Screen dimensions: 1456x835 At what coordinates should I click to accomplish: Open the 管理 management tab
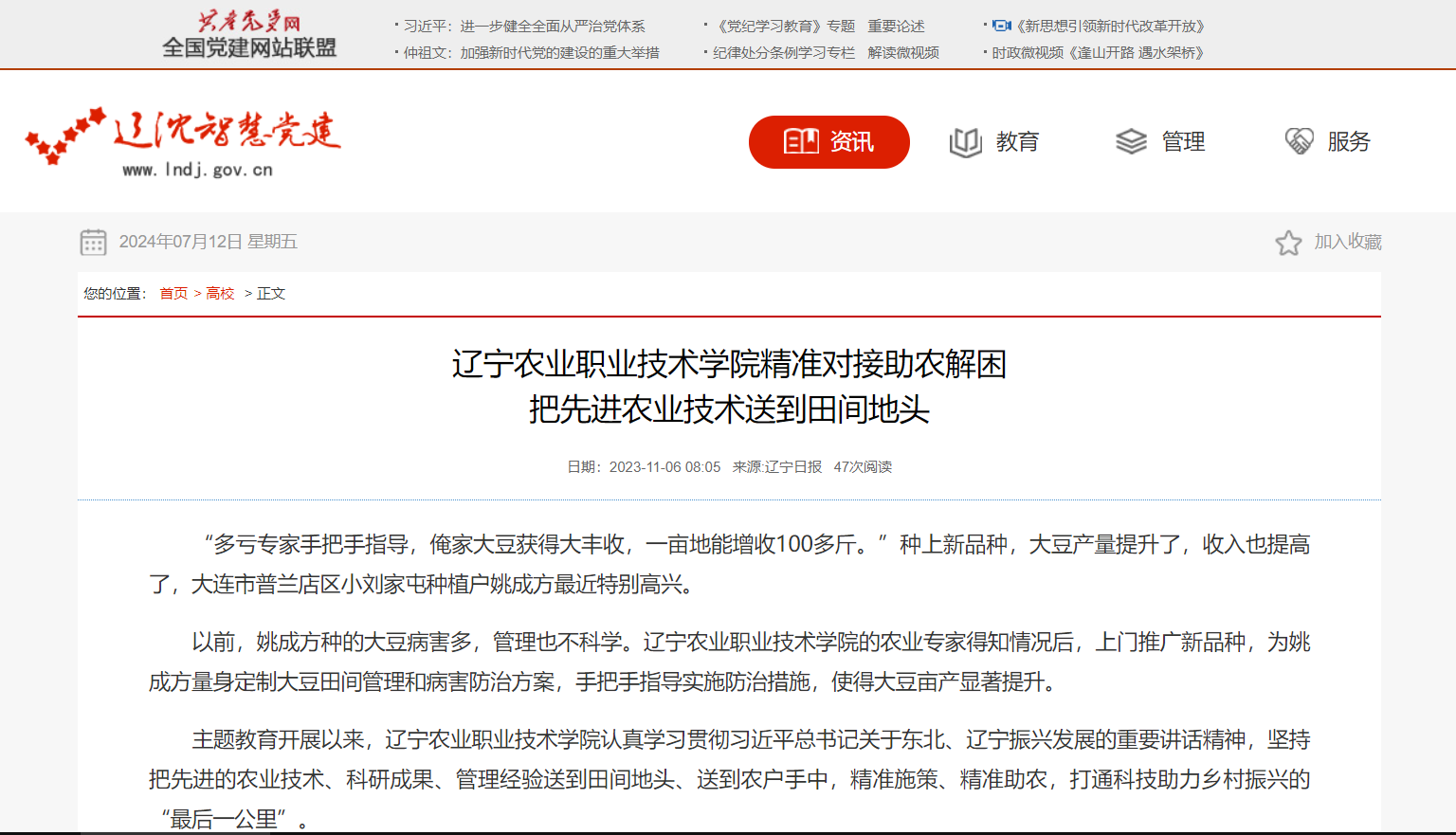(1160, 142)
